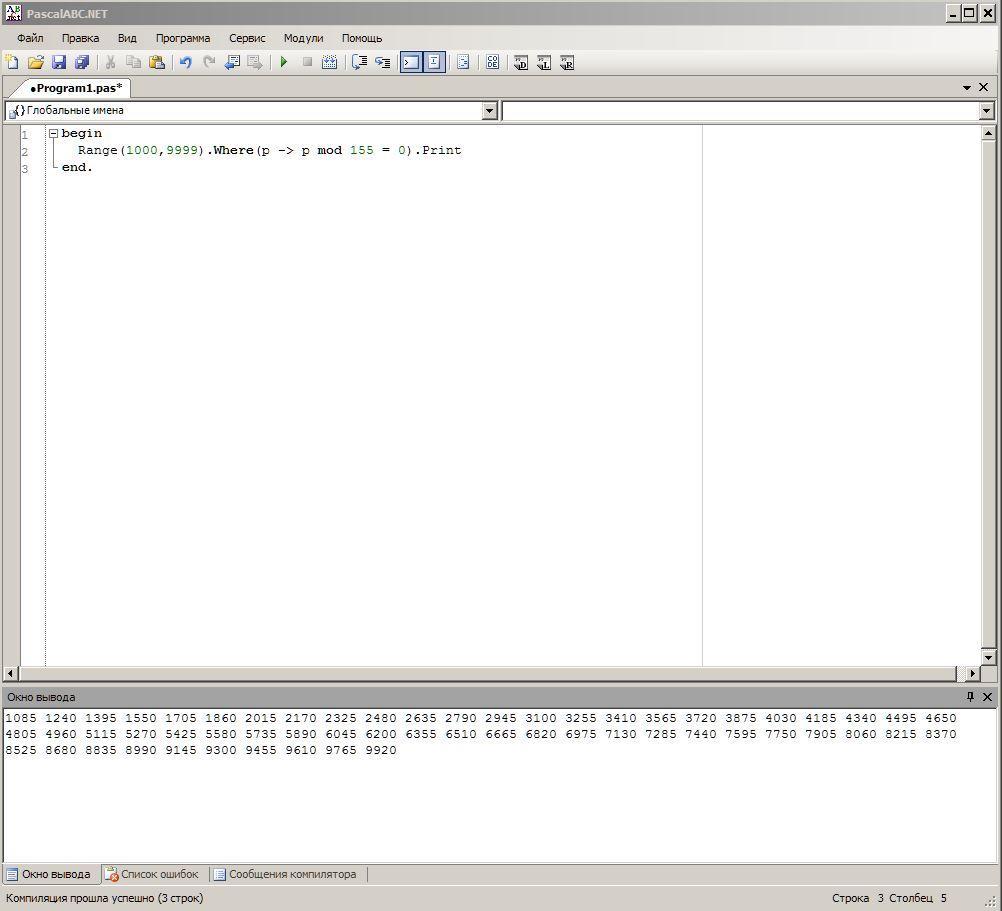Click the PascalABC.NET title bar icon

pyautogui.click(x=13, y=13)
